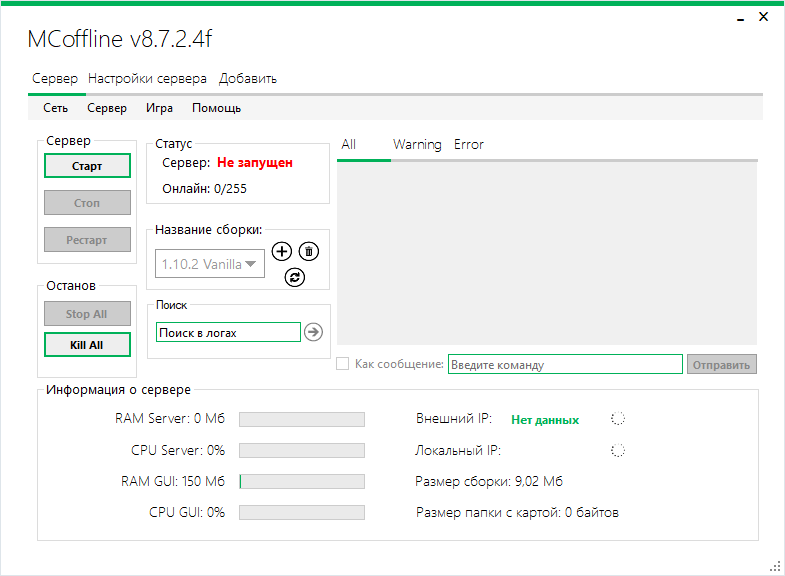Viewport: 785px width, 576px height.
Task: Show the Error log tab
Action: coord(469,144)
